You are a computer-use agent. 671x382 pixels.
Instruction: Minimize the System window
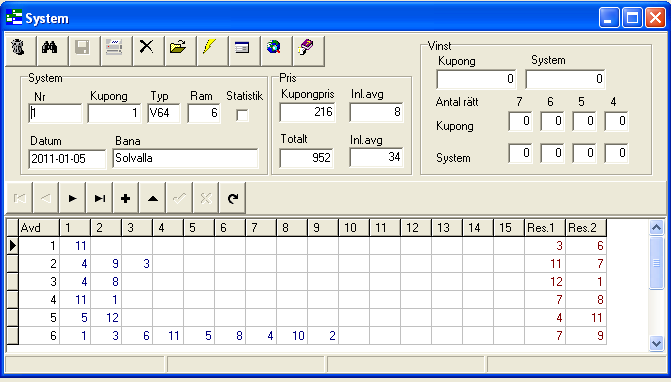(609, 18)
